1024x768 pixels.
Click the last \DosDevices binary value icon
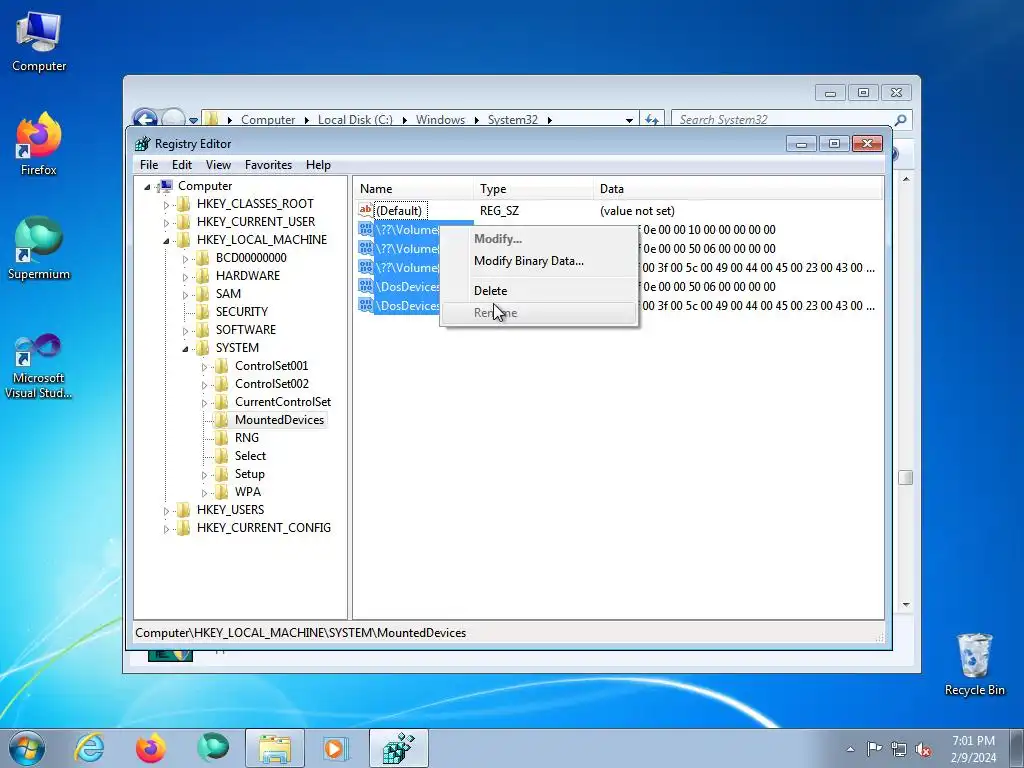[x=366, y=305]
